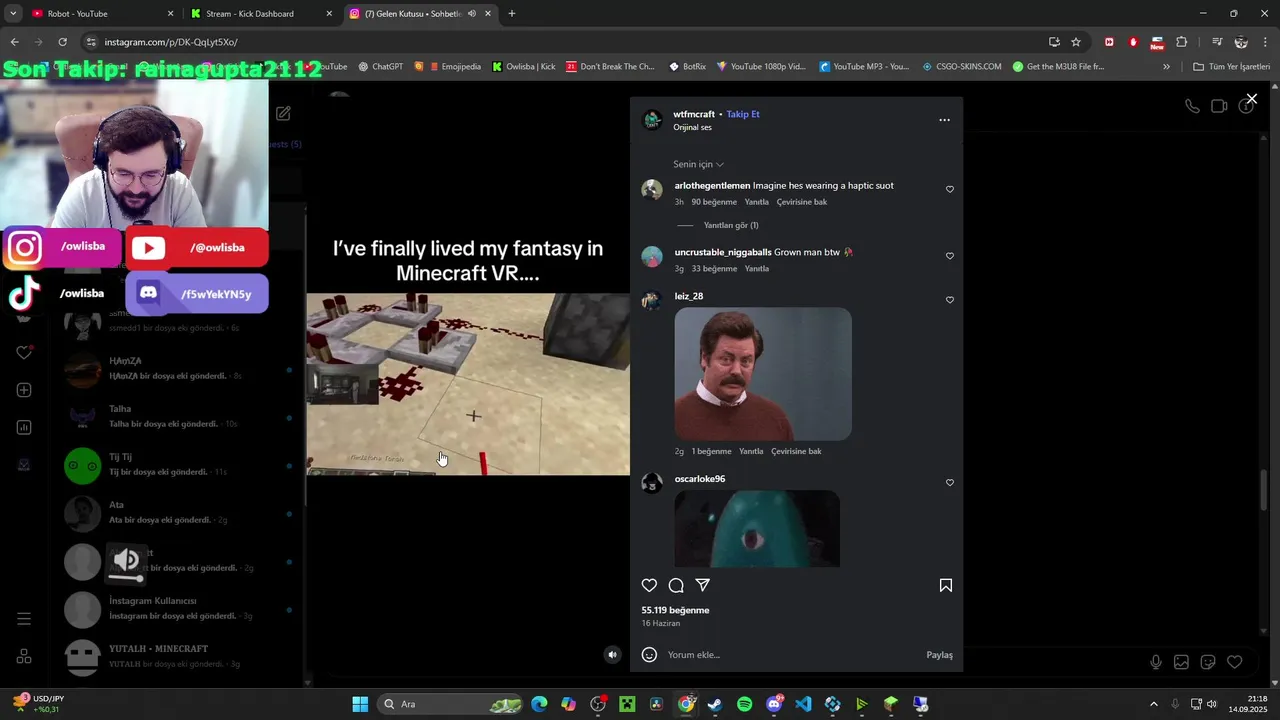Click the 55.119 beğenme likes count

[675, 610]
